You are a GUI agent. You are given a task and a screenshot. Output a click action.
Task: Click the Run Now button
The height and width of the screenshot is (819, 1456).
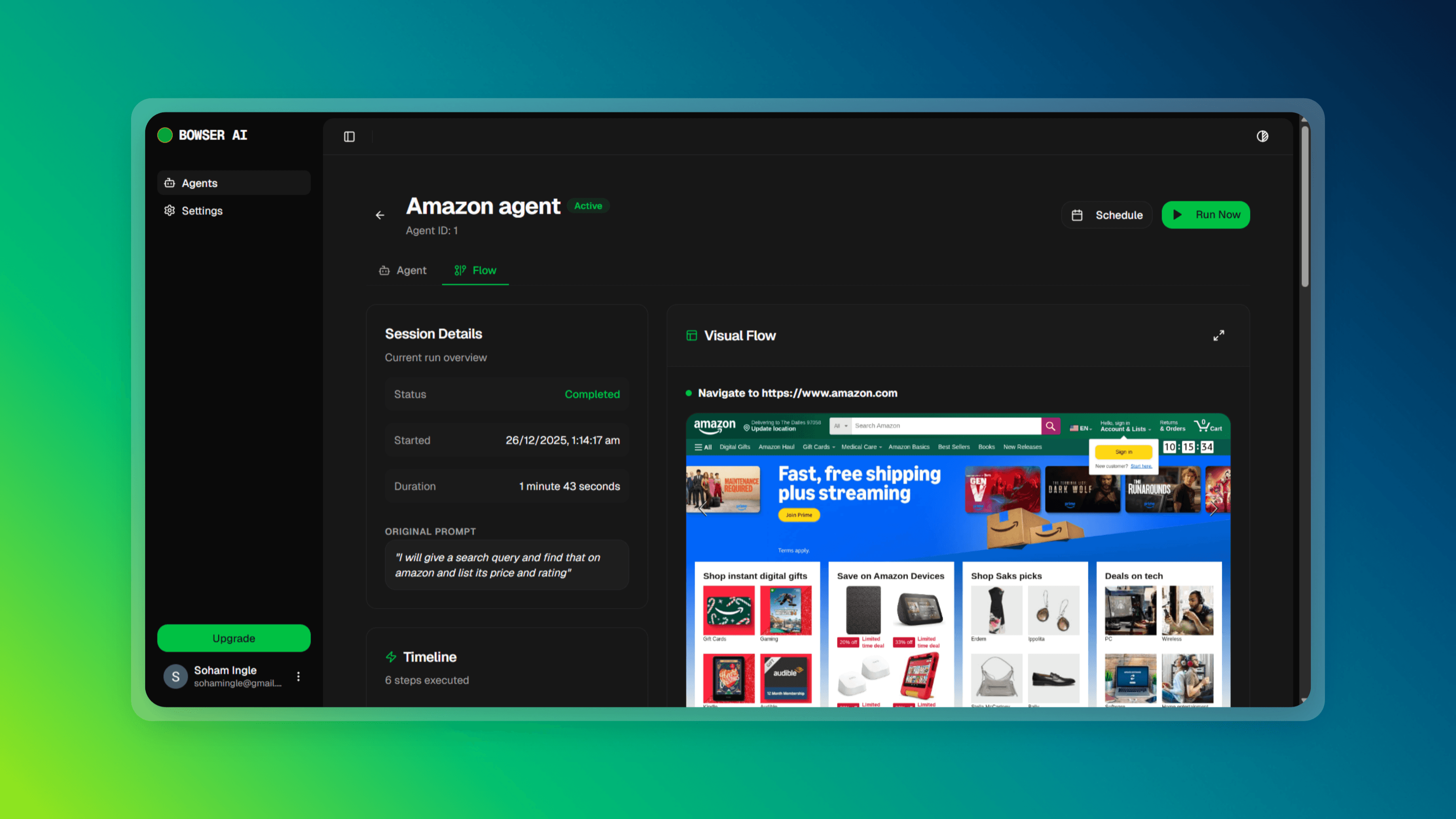1206,215
